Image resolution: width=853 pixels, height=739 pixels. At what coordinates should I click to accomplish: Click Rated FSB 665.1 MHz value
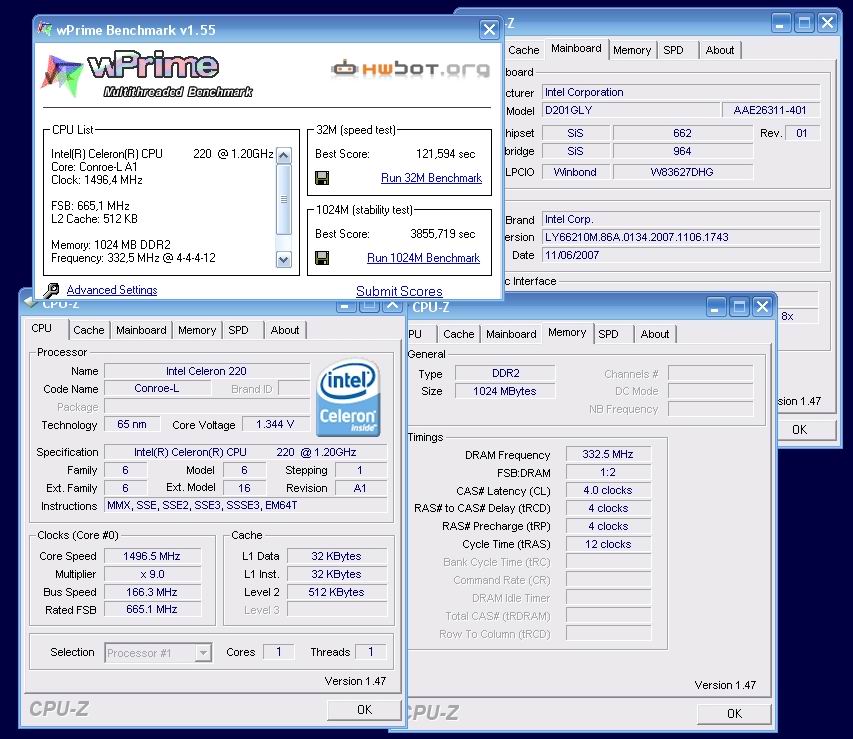[x=152, y=609]
